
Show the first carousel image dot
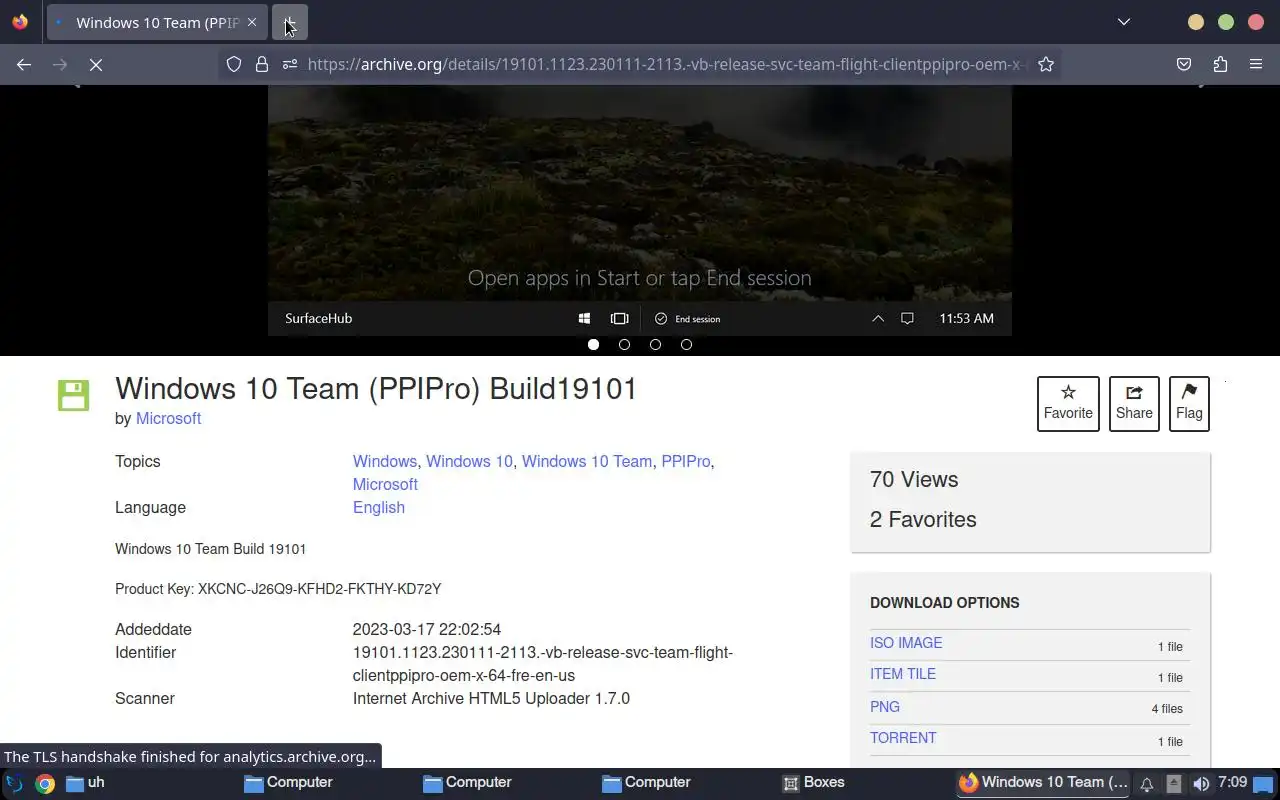pyautogui.click(x=593, y=344)
